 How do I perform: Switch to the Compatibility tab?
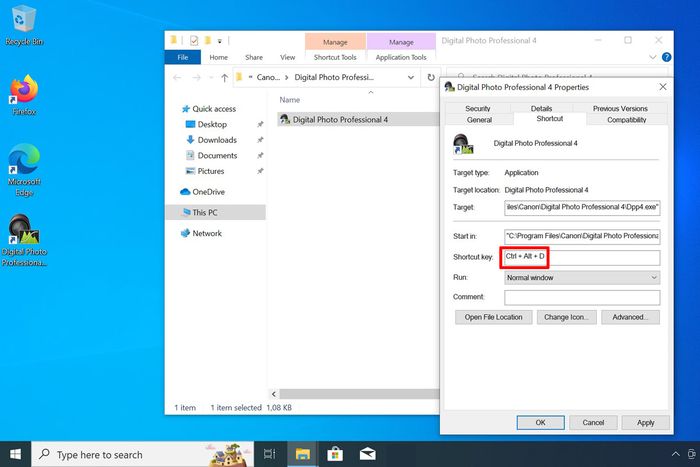626,119
